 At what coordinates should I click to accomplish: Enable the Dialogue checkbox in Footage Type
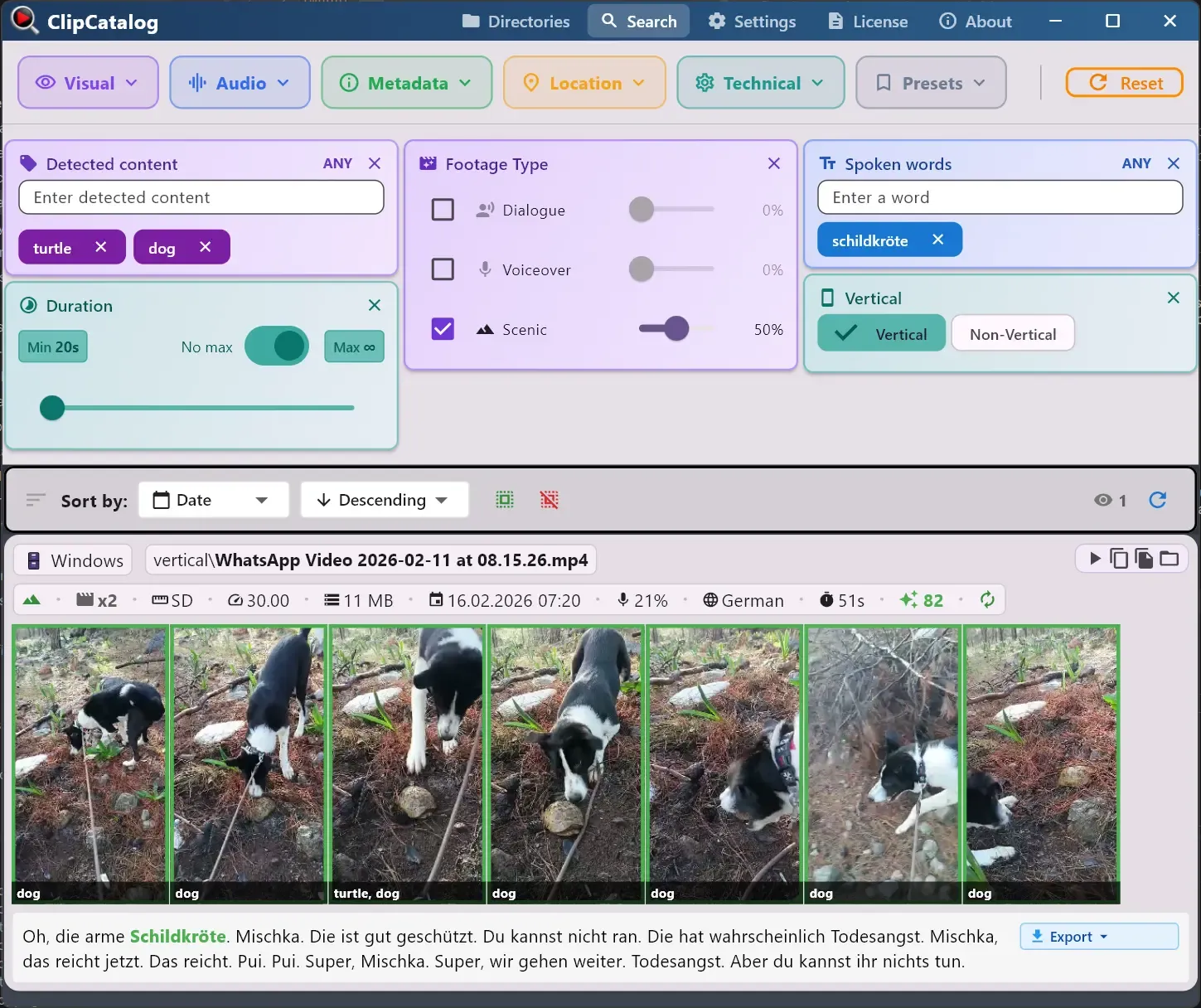click(443, 209)
